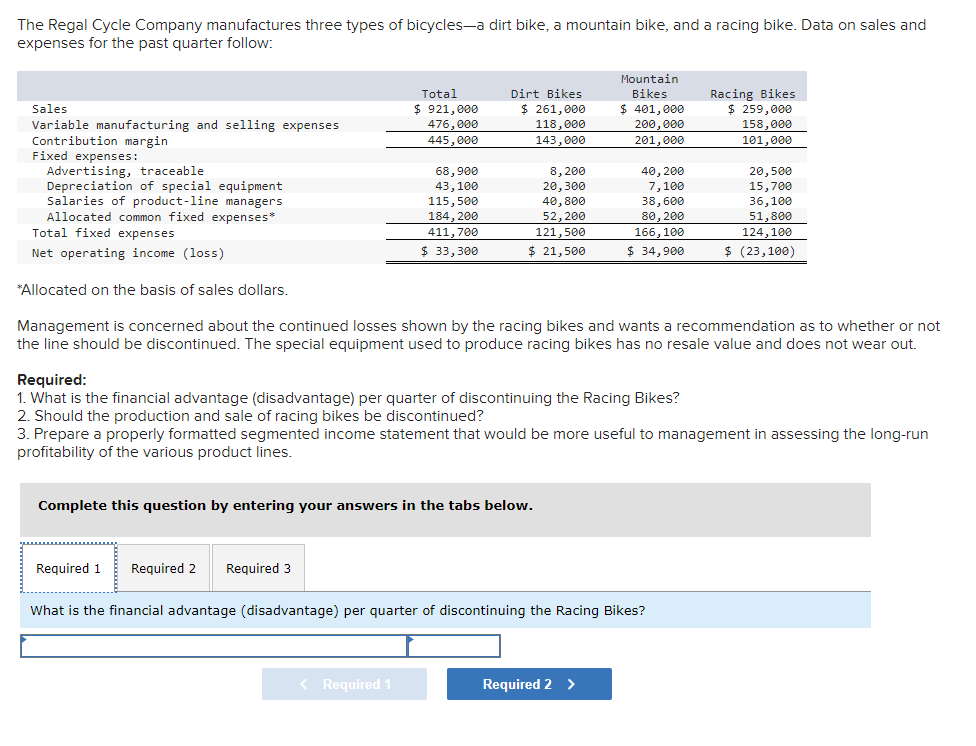
Task: Click the Racing Bikes column header
Action: [x=753, y=94]
